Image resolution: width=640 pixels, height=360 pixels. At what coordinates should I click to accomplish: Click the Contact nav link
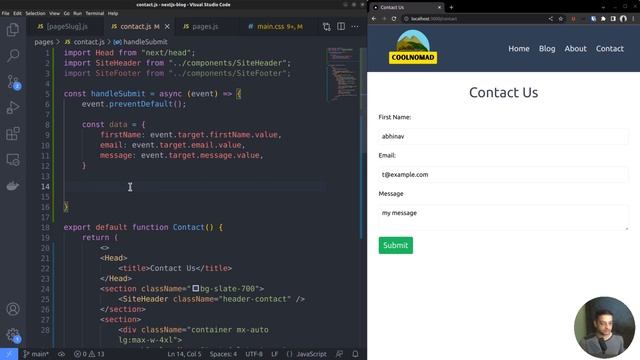click(610, 49)
